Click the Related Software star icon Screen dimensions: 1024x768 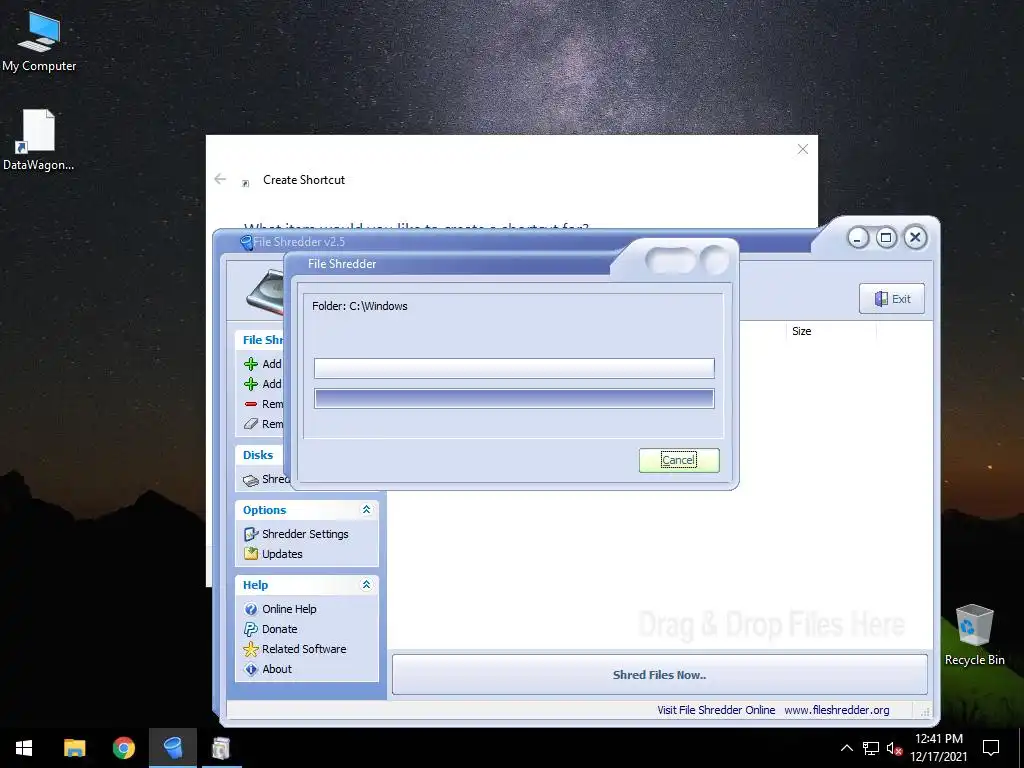click(251, 649)
